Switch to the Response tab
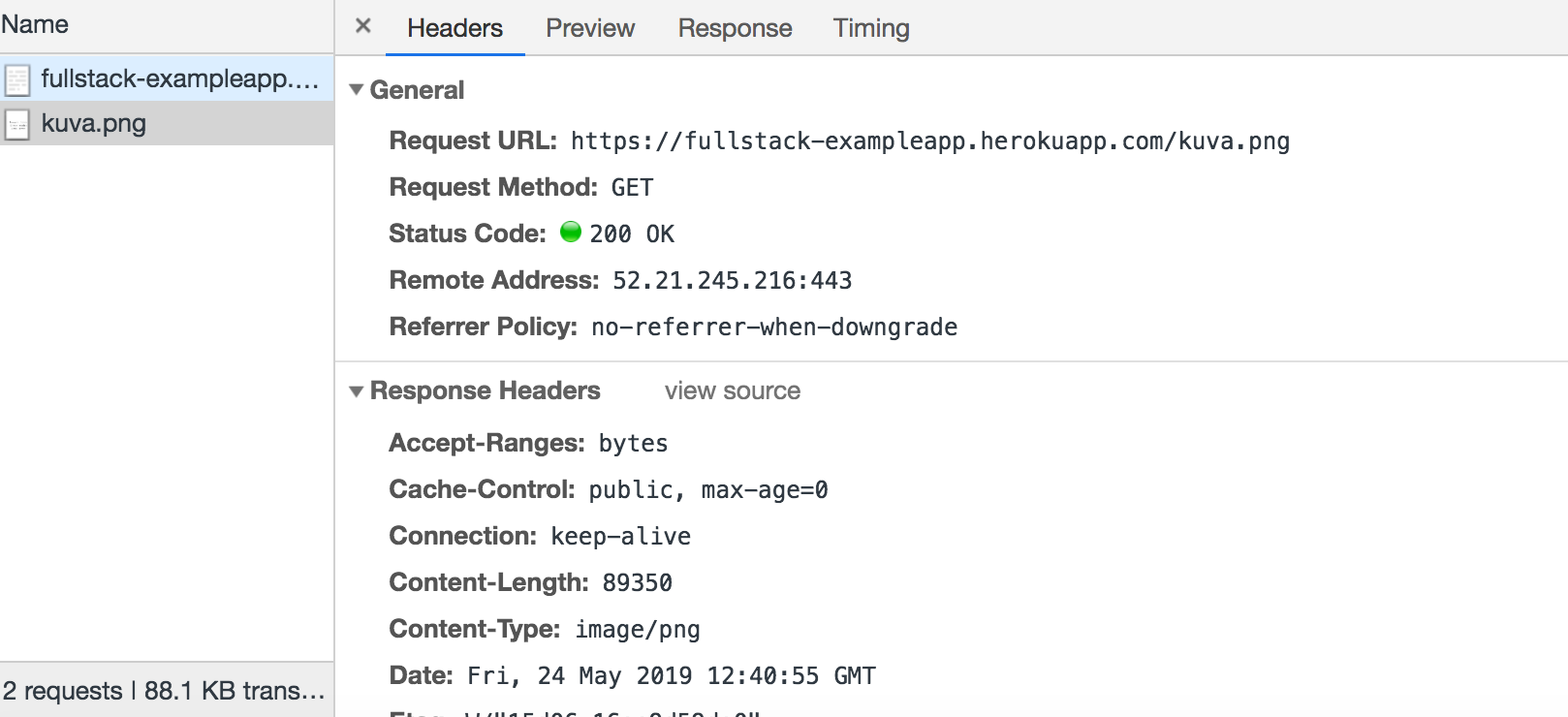The height and width of the screenshot is (717, 1568). pos(735,28)
